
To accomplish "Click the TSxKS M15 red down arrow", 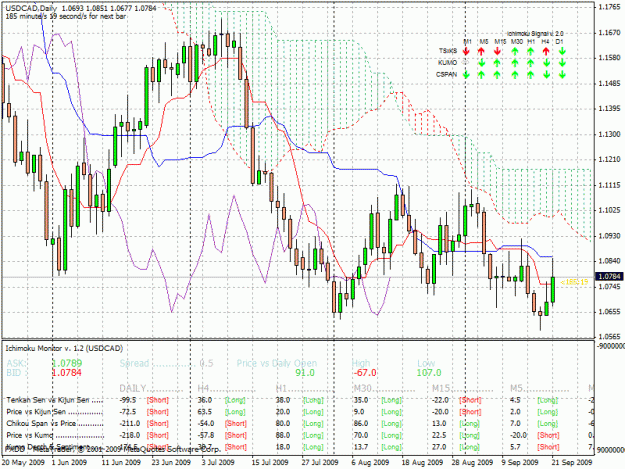I will (497, 51).
